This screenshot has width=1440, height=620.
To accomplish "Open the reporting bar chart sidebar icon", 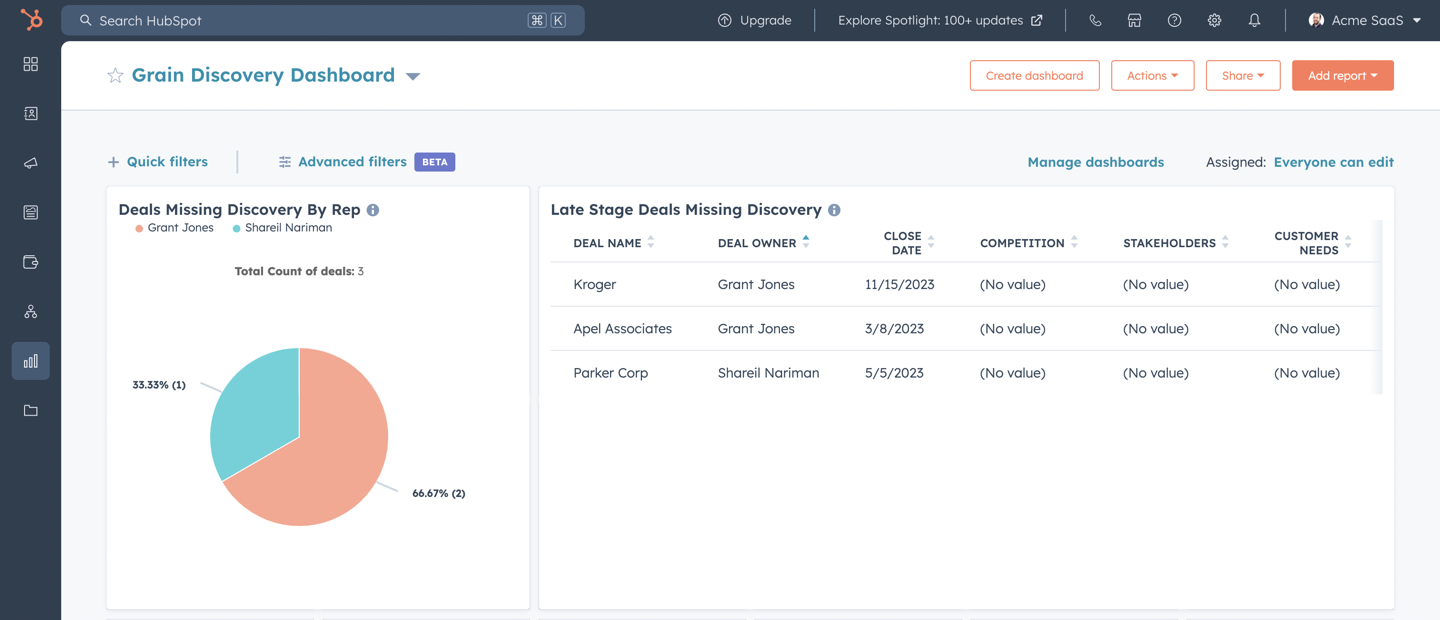I will [31, 361].
